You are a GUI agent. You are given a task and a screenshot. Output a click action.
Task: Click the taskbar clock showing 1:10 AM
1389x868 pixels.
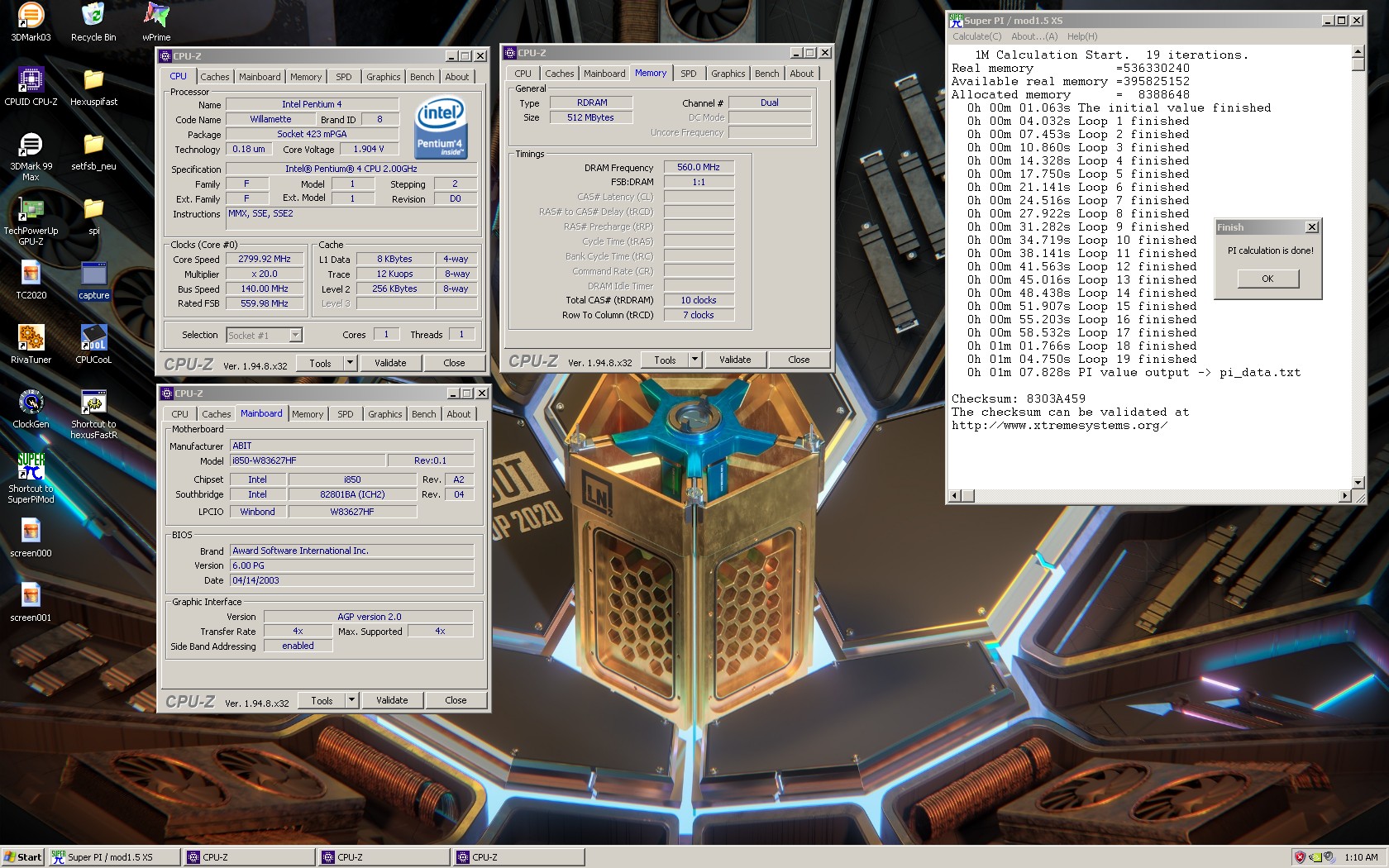1361,857
